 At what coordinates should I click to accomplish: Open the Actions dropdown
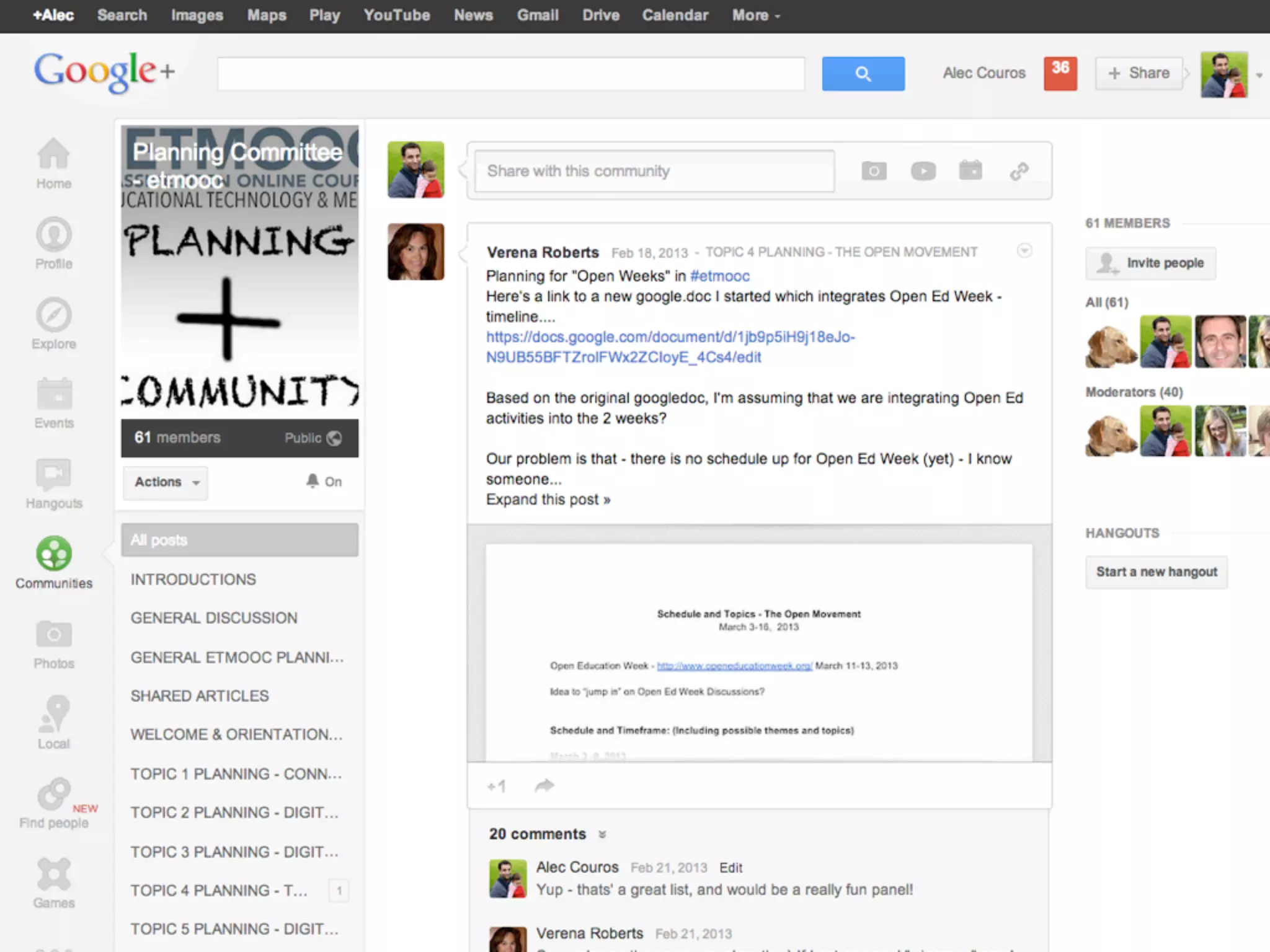tap(166, 482)
